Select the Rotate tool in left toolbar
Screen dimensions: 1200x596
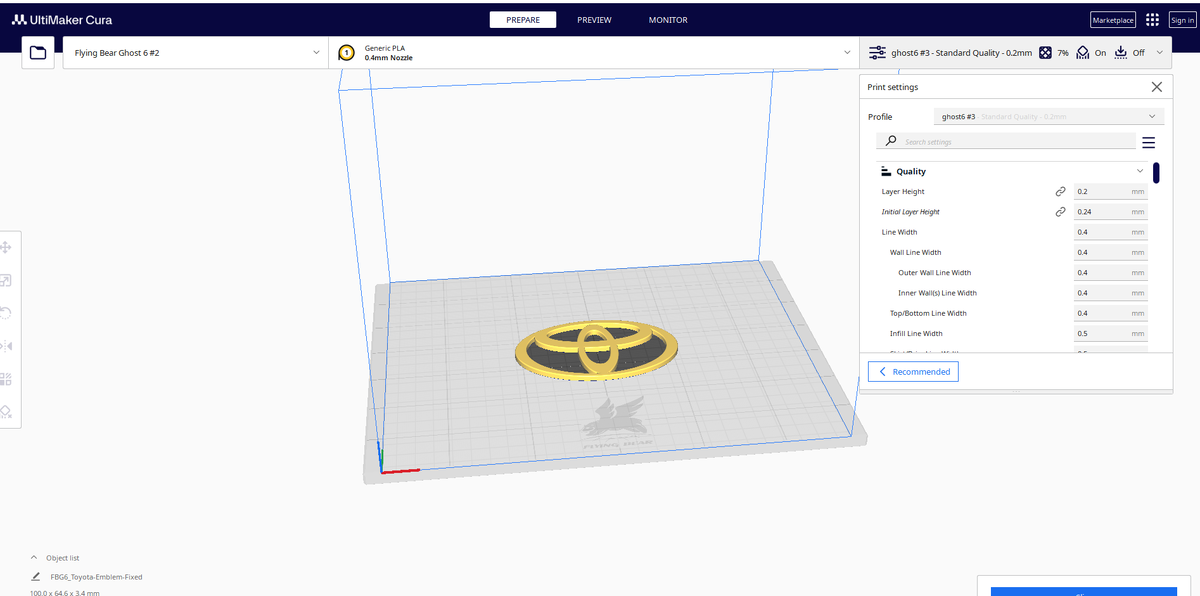click(x=5, y=313)
